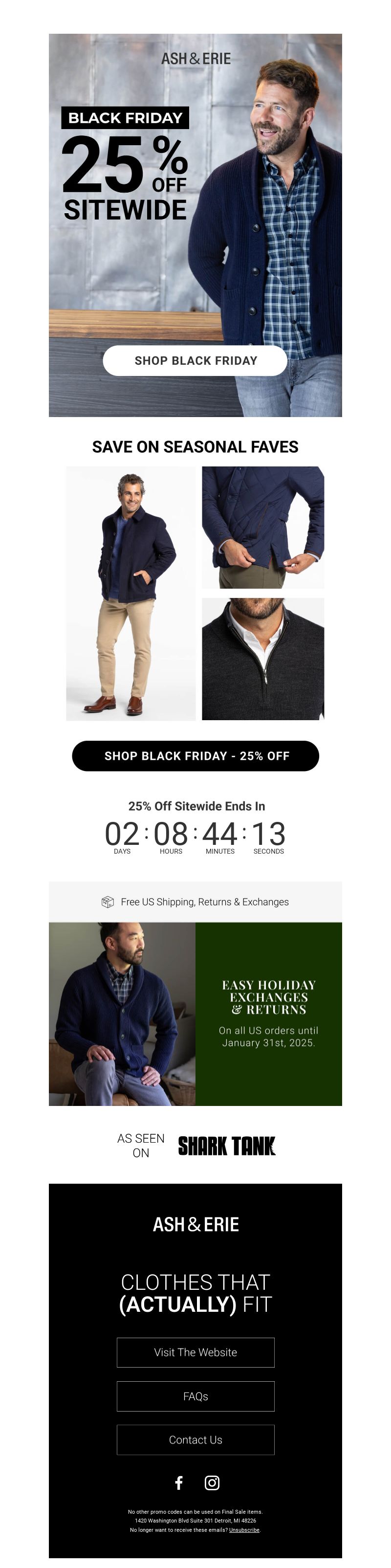The height and width of the screenshot is (1568, 391).
Task: Open the navy coat model photo
Action: 130,594
